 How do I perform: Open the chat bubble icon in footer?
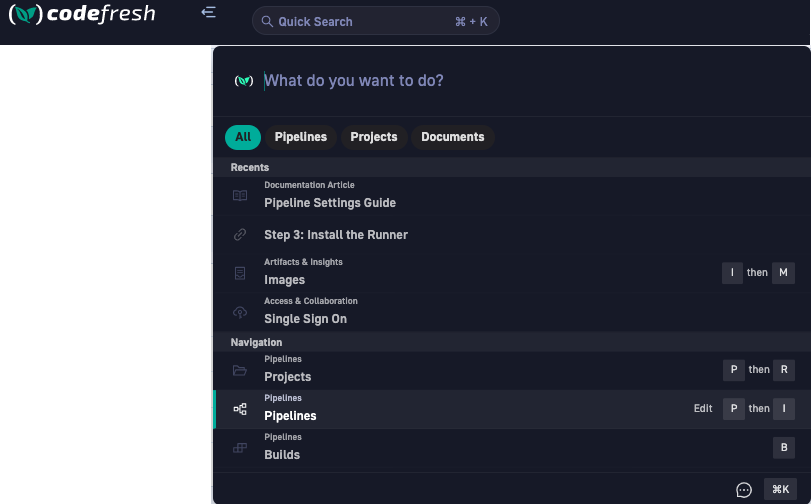tap(744, 490)
